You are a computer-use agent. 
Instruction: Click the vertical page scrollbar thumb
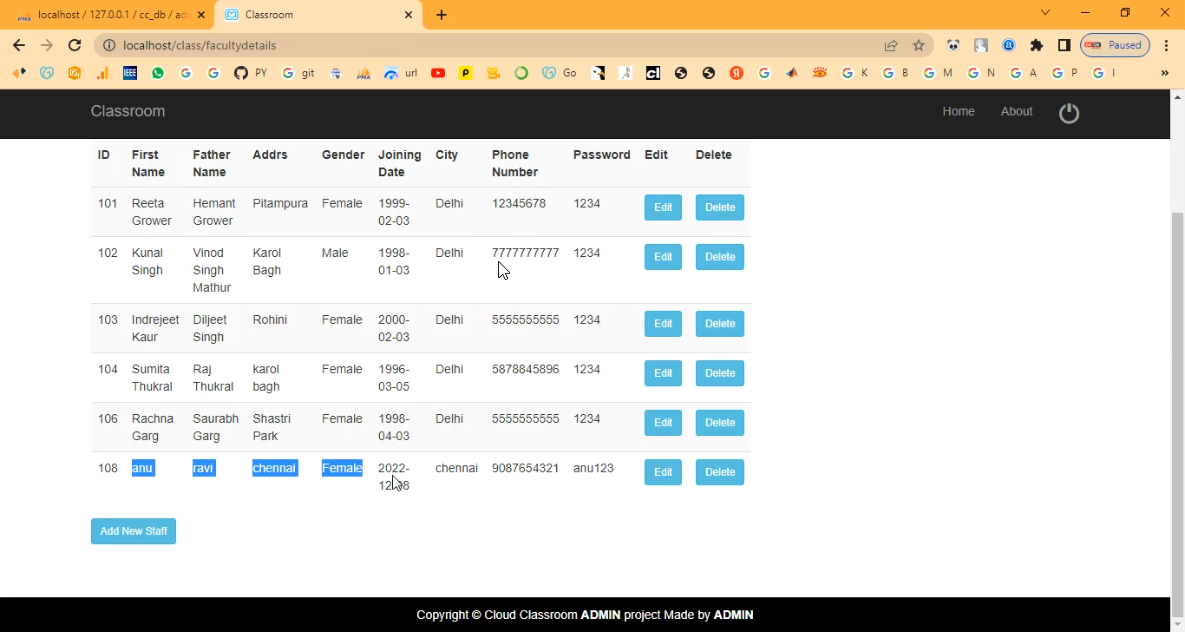tap(1177, 400)
